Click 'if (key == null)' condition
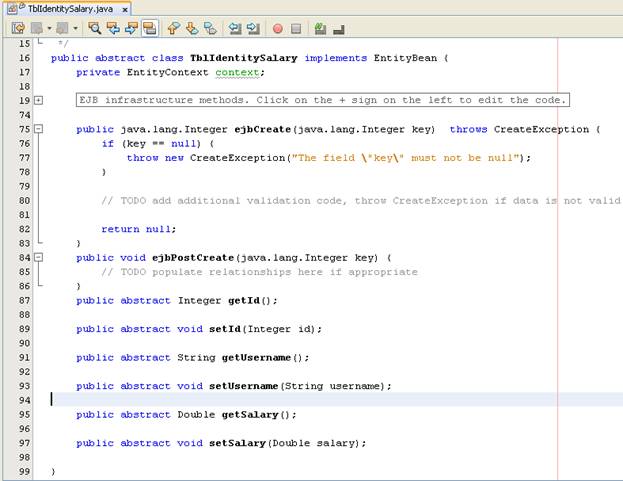The image size is (623, 481). (151, 143)
